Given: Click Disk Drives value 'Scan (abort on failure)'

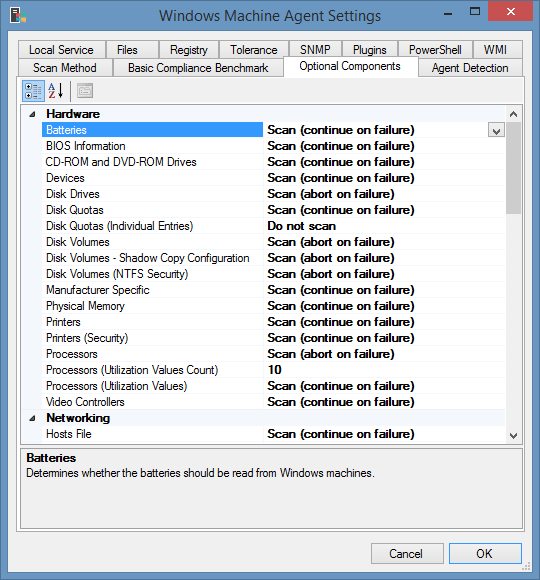Looking at the screenshot, I should [x=331, y=194].
